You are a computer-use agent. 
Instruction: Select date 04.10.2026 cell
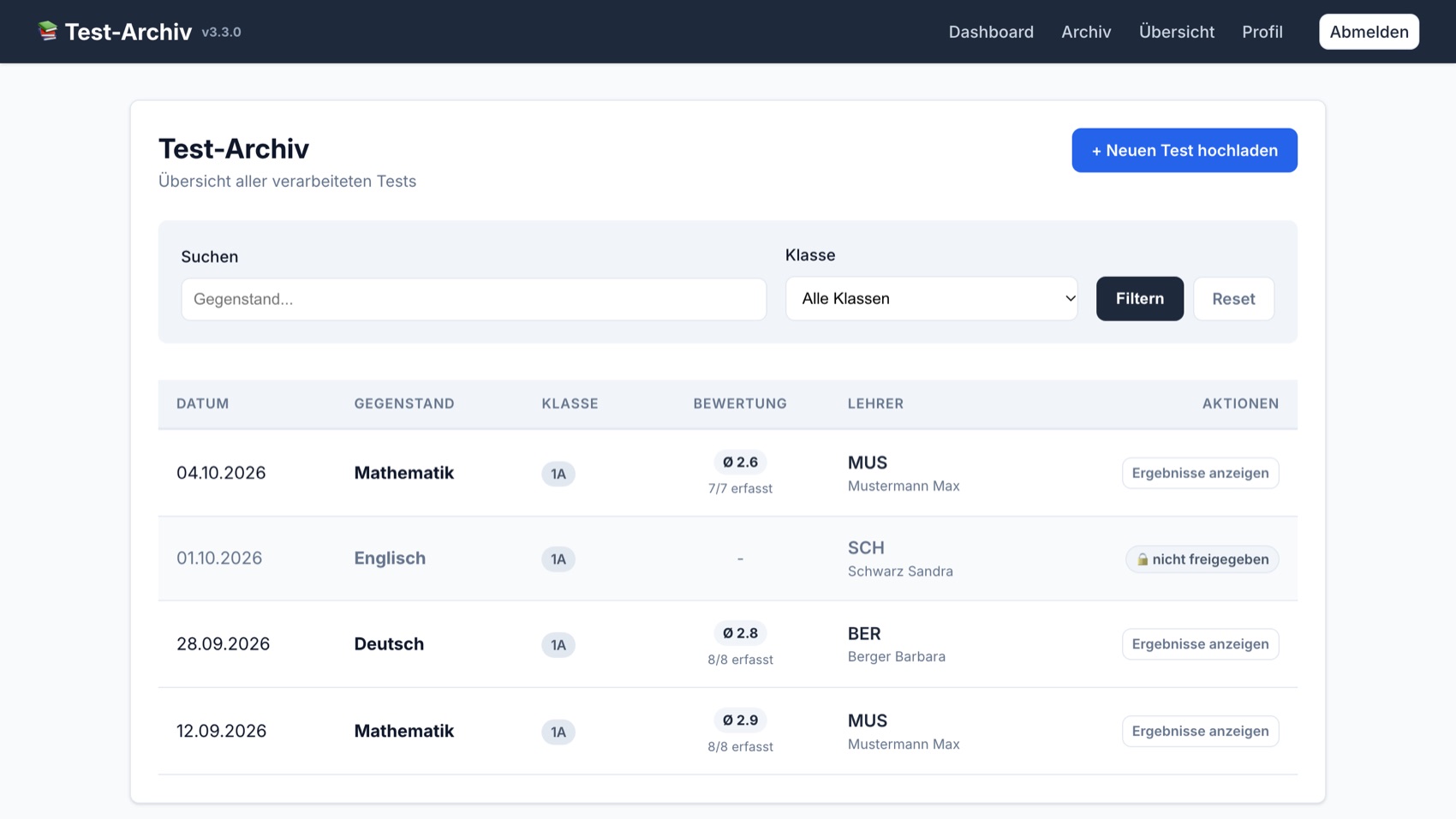221,473
